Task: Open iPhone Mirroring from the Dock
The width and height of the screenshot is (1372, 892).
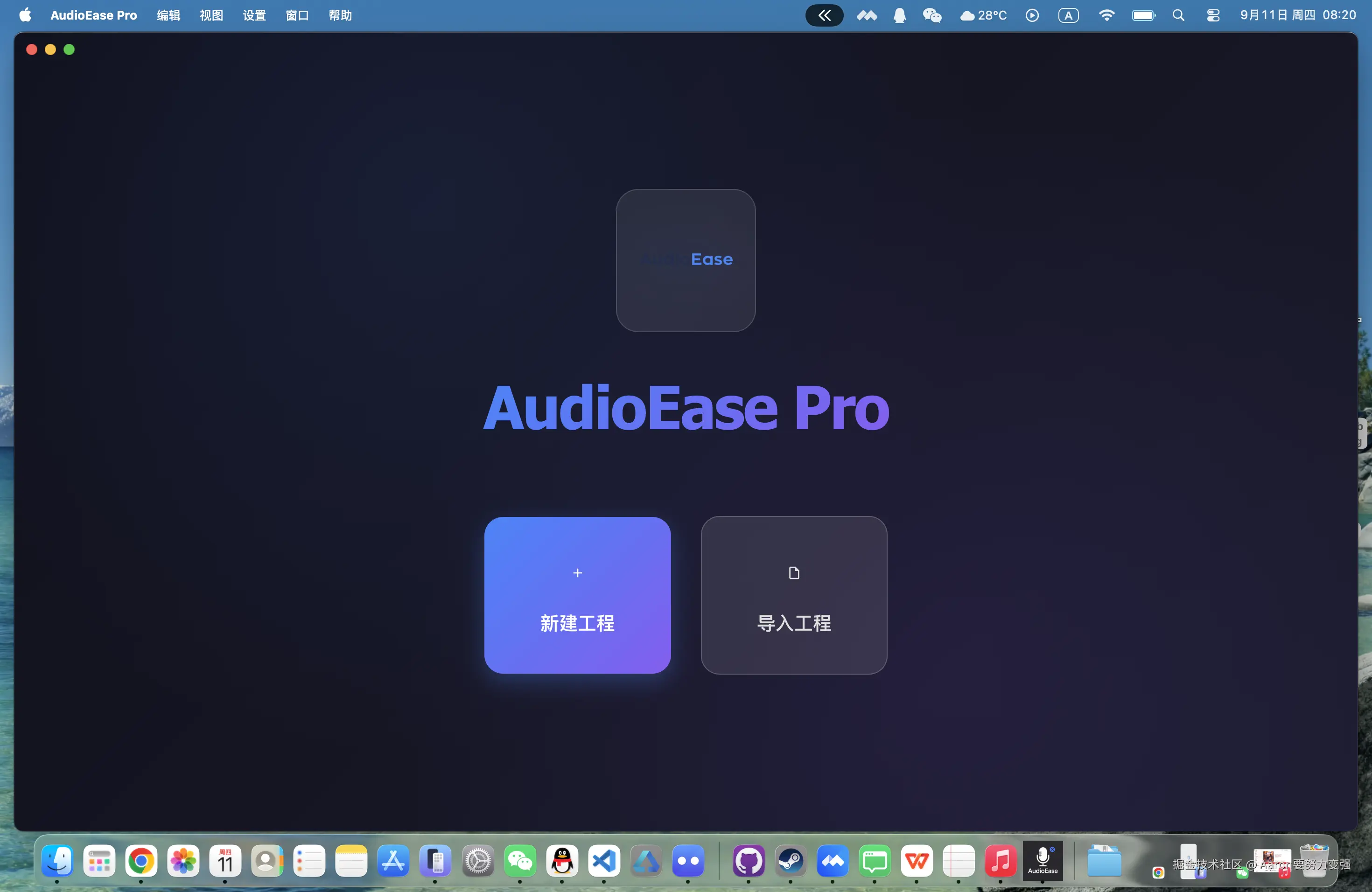Action: [x=435, y=861]
